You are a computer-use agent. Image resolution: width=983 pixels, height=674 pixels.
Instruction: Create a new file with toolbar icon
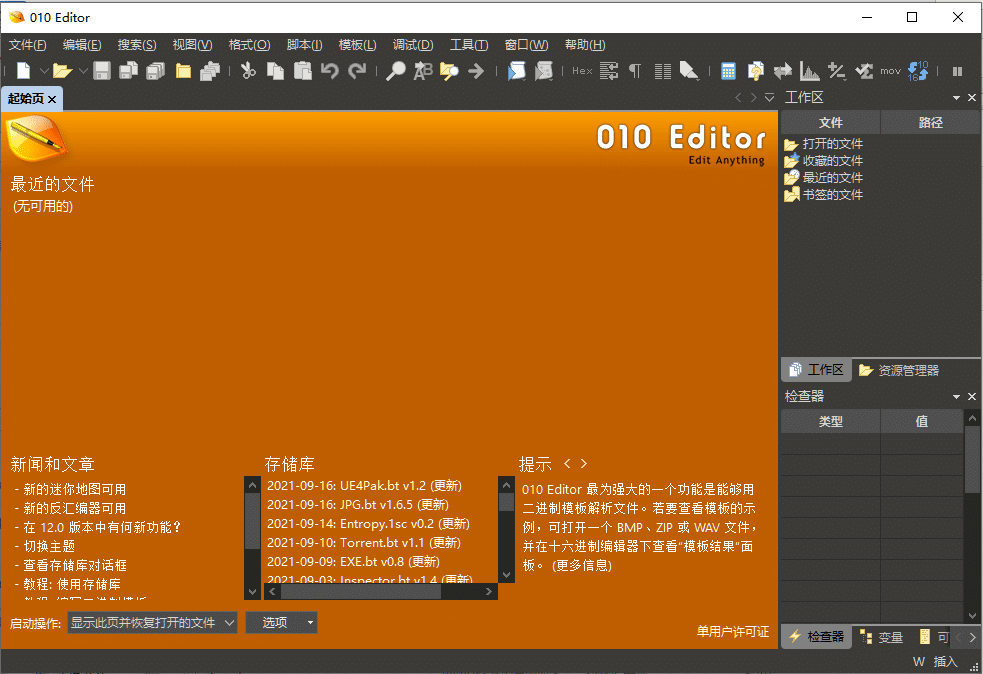[x=23, y=71]
